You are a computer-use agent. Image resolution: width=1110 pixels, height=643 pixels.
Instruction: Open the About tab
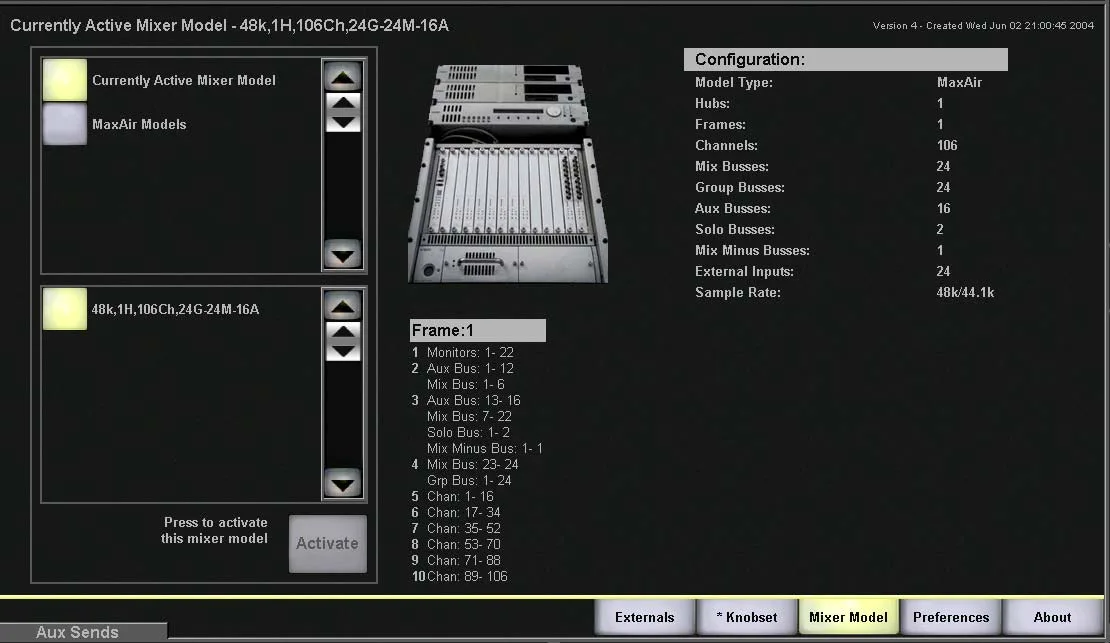tap(1052, 617)
